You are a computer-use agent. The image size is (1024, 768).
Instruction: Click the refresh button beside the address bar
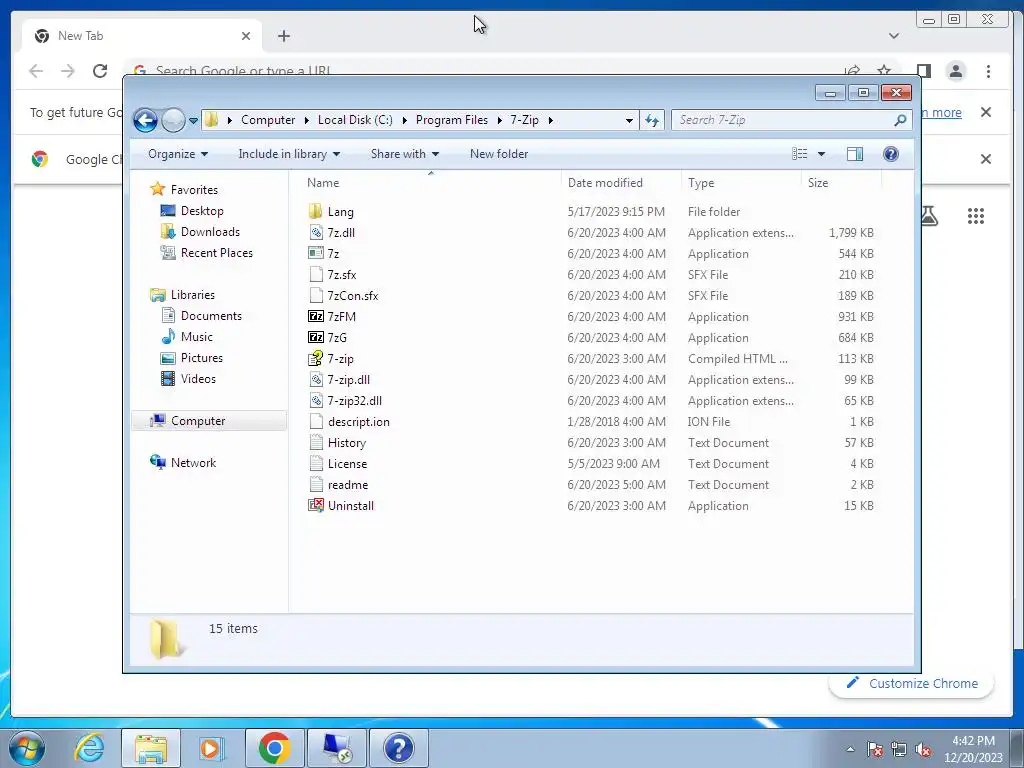coord(652,120)
